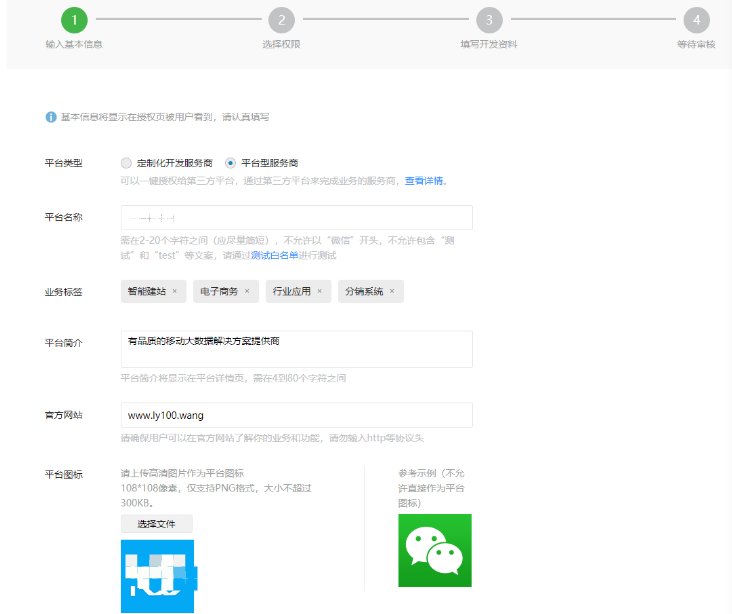Image resolution: width=732 pixels, height=614 pixels.
Task: Open the 查看详情 link
Action: [424, 181]
